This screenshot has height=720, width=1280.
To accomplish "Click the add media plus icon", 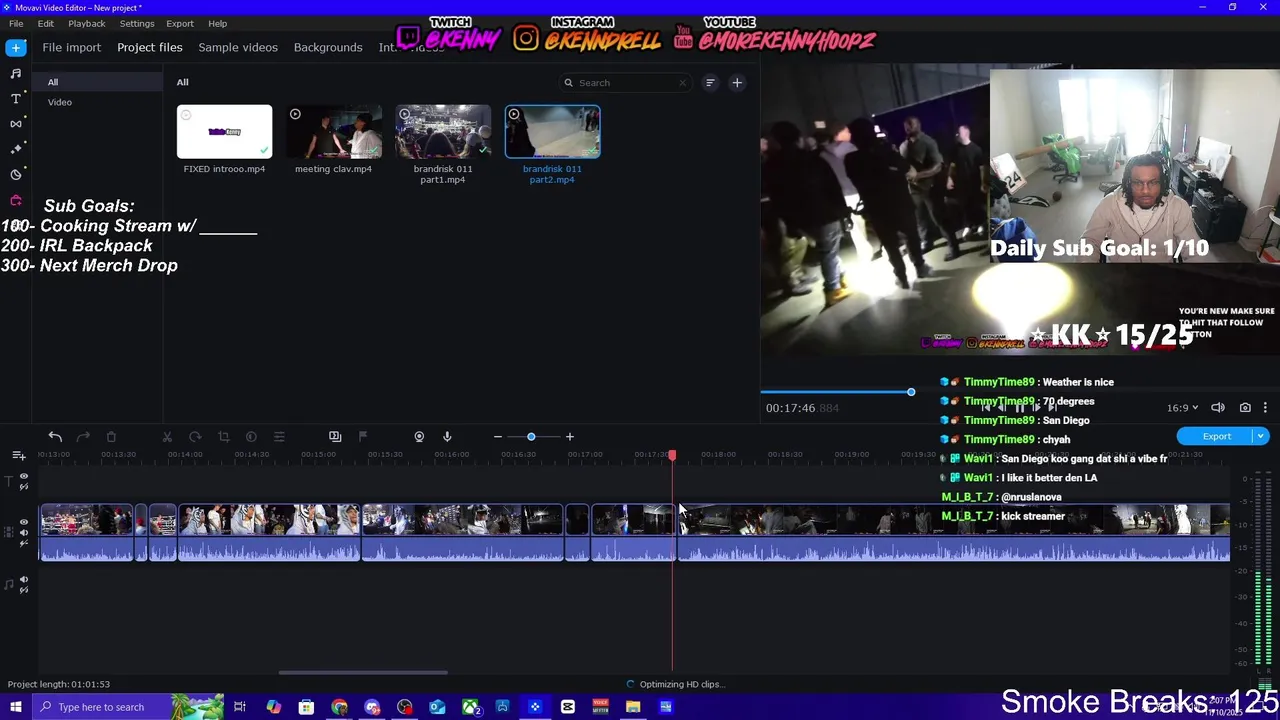I will click(x=737, y=83).
